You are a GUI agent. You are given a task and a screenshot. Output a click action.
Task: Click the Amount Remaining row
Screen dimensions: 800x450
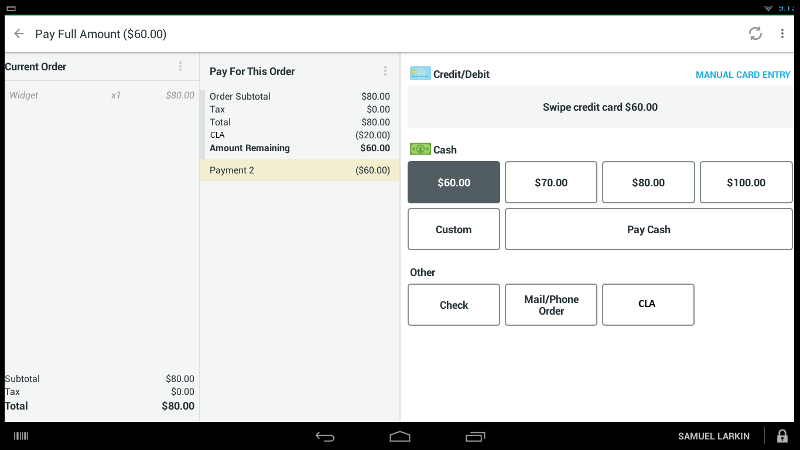tap(299, 148)
